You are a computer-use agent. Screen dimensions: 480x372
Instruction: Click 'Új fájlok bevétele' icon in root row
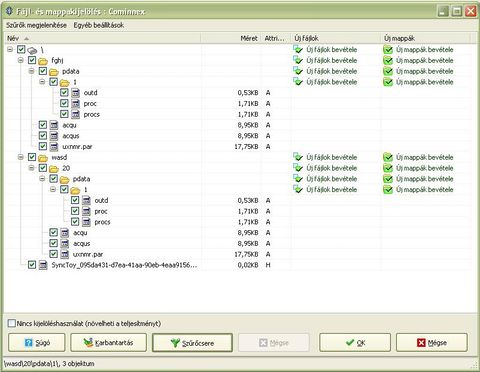298,50
